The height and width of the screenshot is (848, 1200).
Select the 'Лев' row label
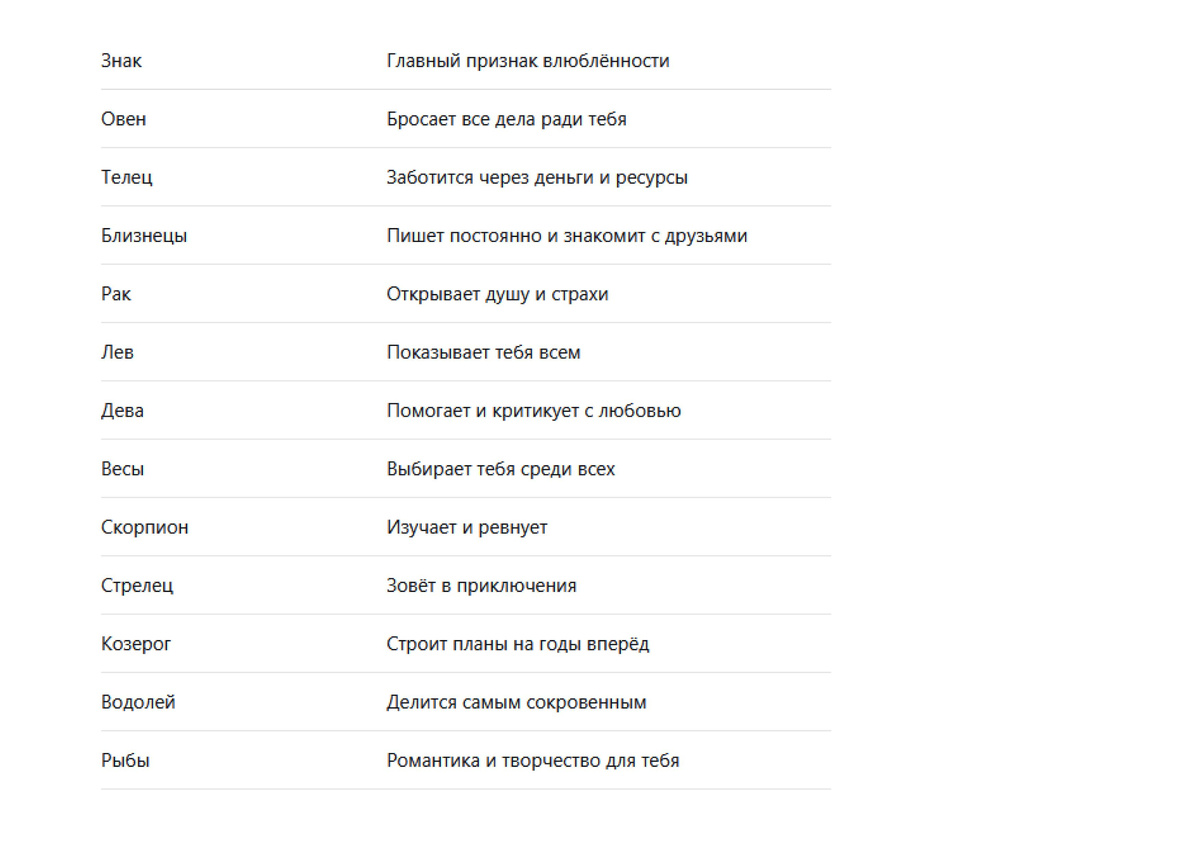tap(117, 352)
